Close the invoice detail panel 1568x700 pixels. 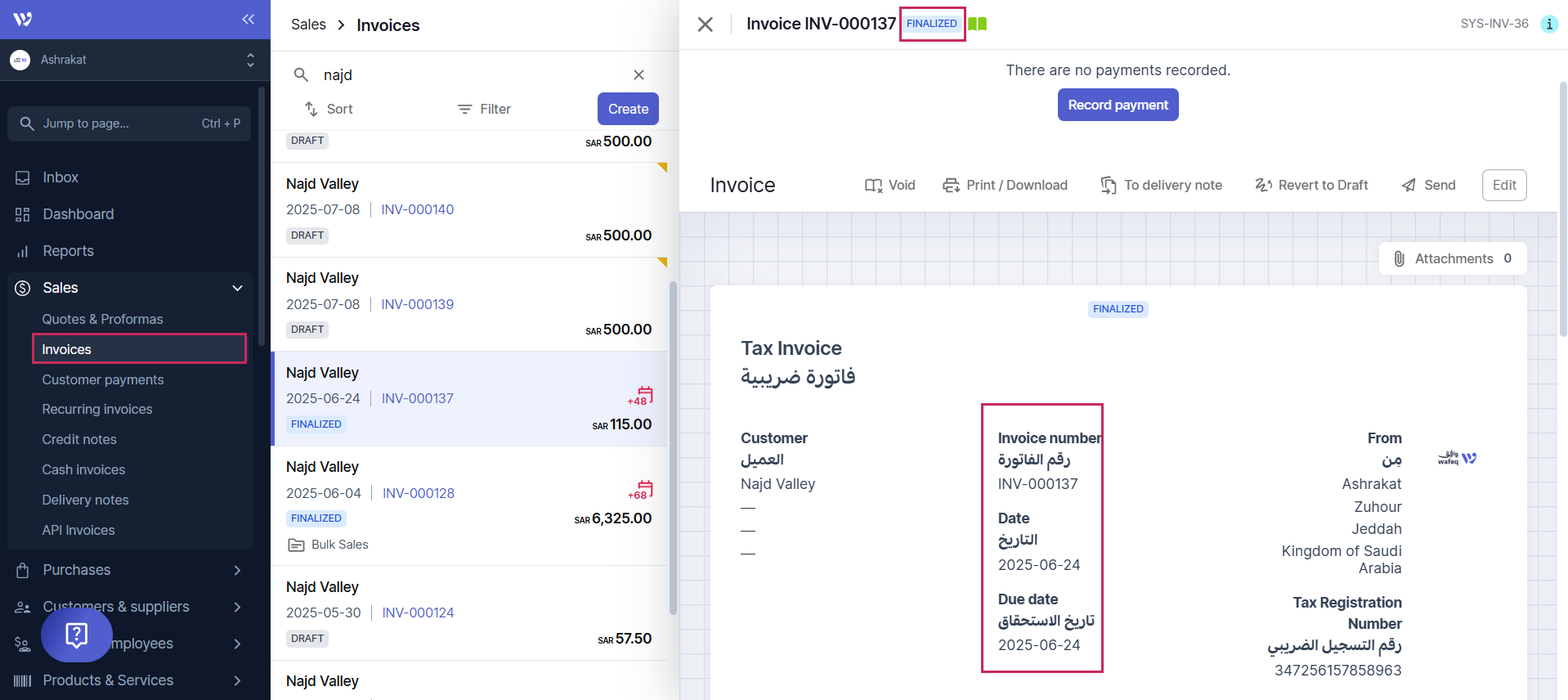click(705, 25)
